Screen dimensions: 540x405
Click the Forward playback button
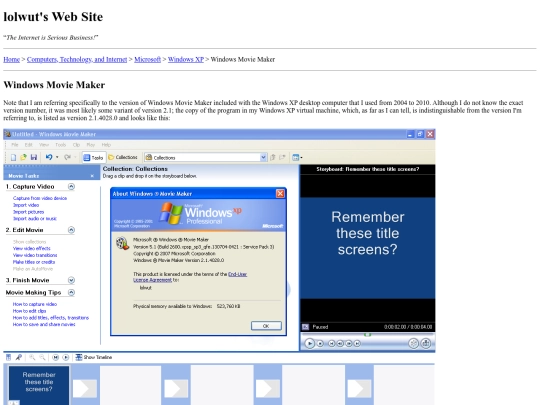[x=357, y=343]
